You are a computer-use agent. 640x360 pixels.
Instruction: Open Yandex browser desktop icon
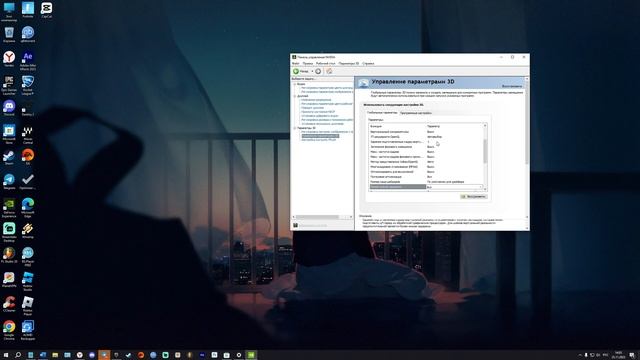(9, 59)
